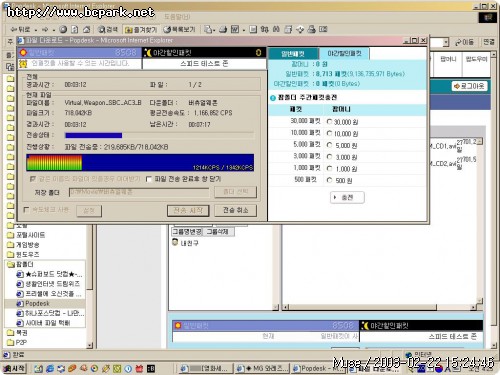Switch to 일반패킷 tab in charge panel
The height and width of the screenshot is (375, 500).
point(293,54)
